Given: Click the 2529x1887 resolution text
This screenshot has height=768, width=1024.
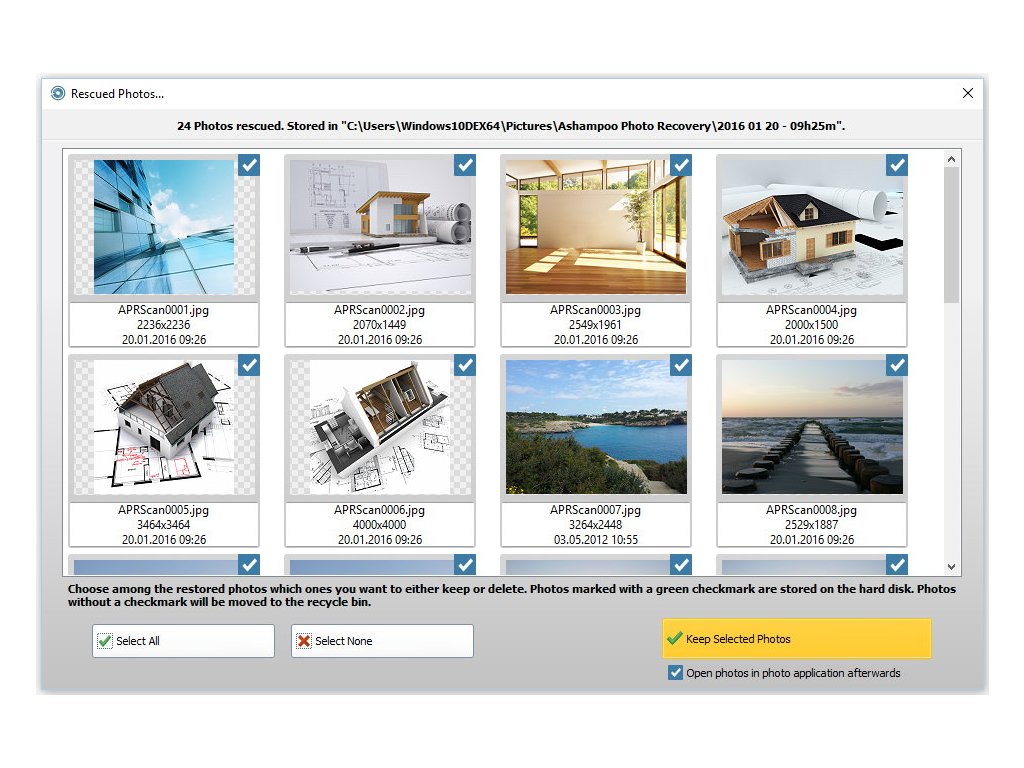Looking at the screenshot, I should [812, 524].
